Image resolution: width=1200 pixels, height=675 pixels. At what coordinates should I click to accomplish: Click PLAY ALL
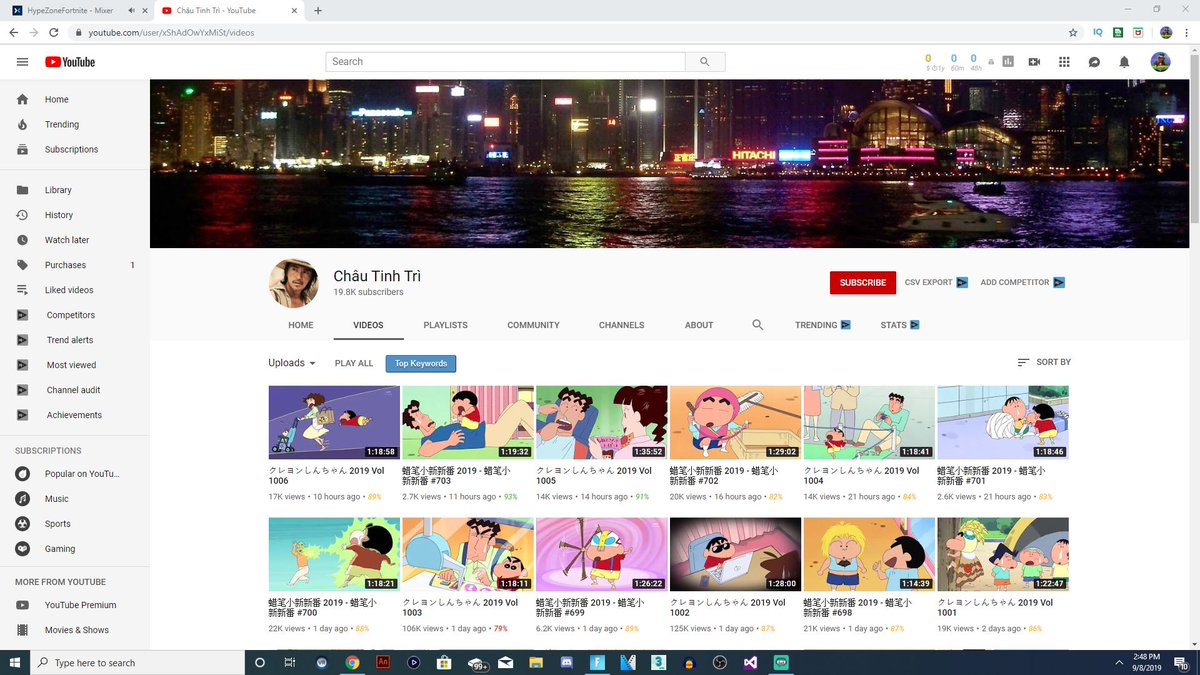[x=354, y=364]
